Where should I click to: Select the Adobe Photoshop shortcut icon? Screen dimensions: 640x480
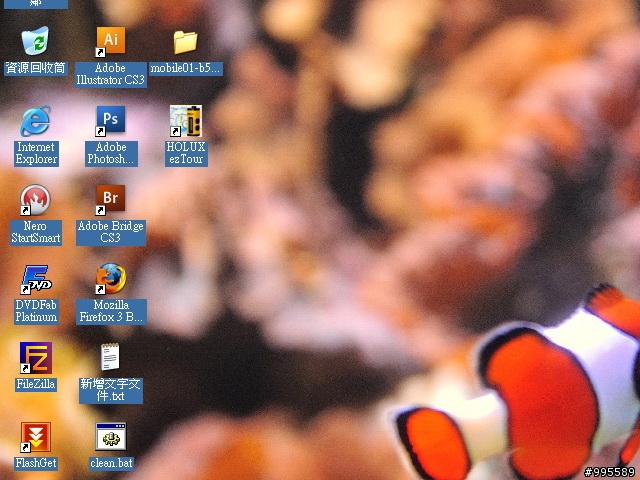110,120
